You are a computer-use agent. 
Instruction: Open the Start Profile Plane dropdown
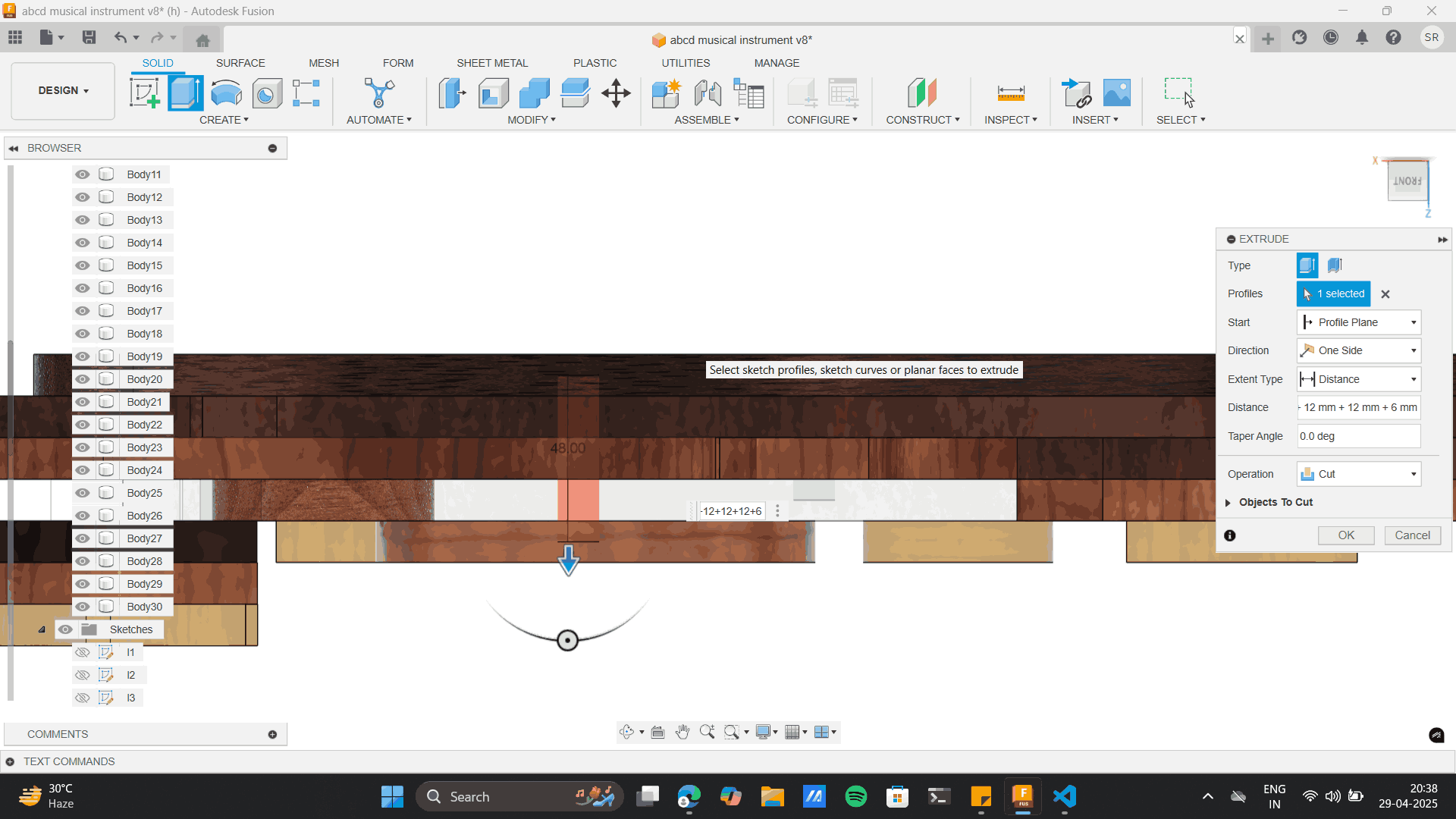pyautogui.click(x=1358, y=322)
